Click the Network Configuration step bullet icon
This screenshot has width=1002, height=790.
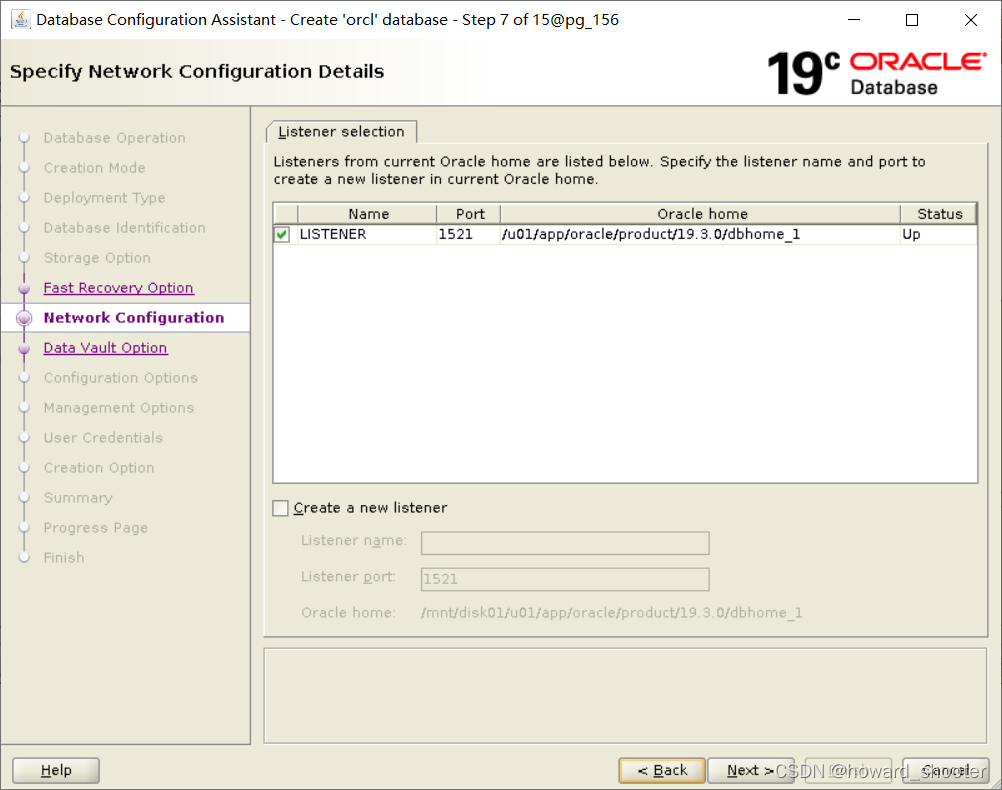(x=24, y=318)
